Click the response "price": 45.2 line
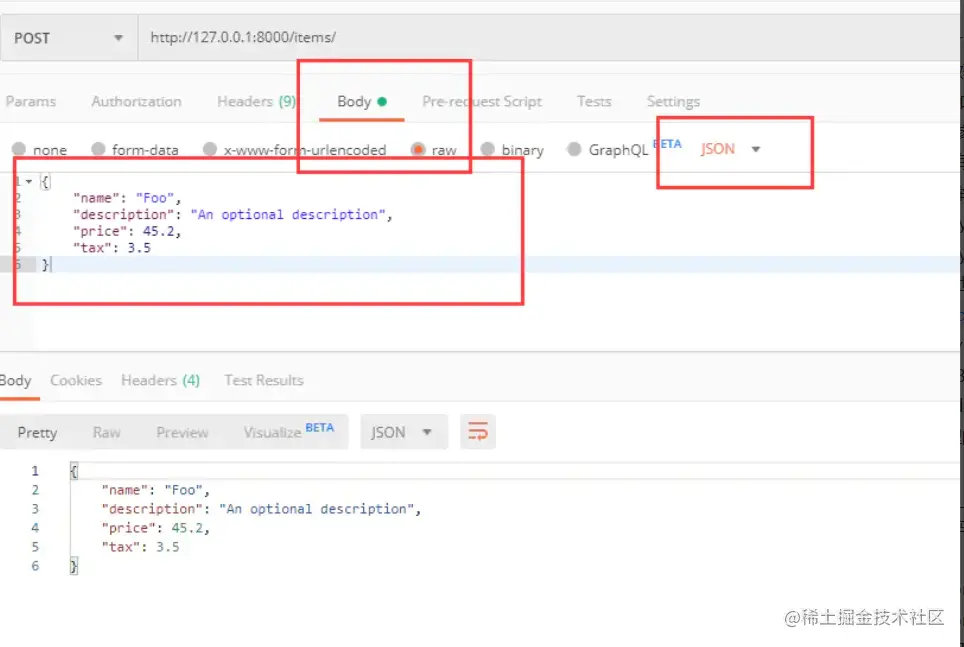This screenshot has width=964, height=647. click(x=156, y=528)
